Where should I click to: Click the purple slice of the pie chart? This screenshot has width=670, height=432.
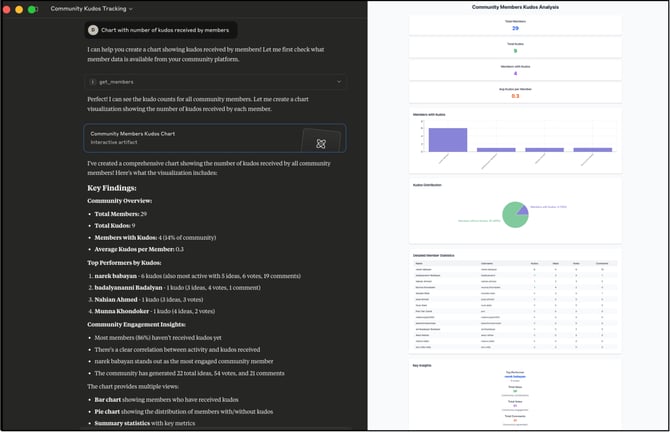(522, 208)
